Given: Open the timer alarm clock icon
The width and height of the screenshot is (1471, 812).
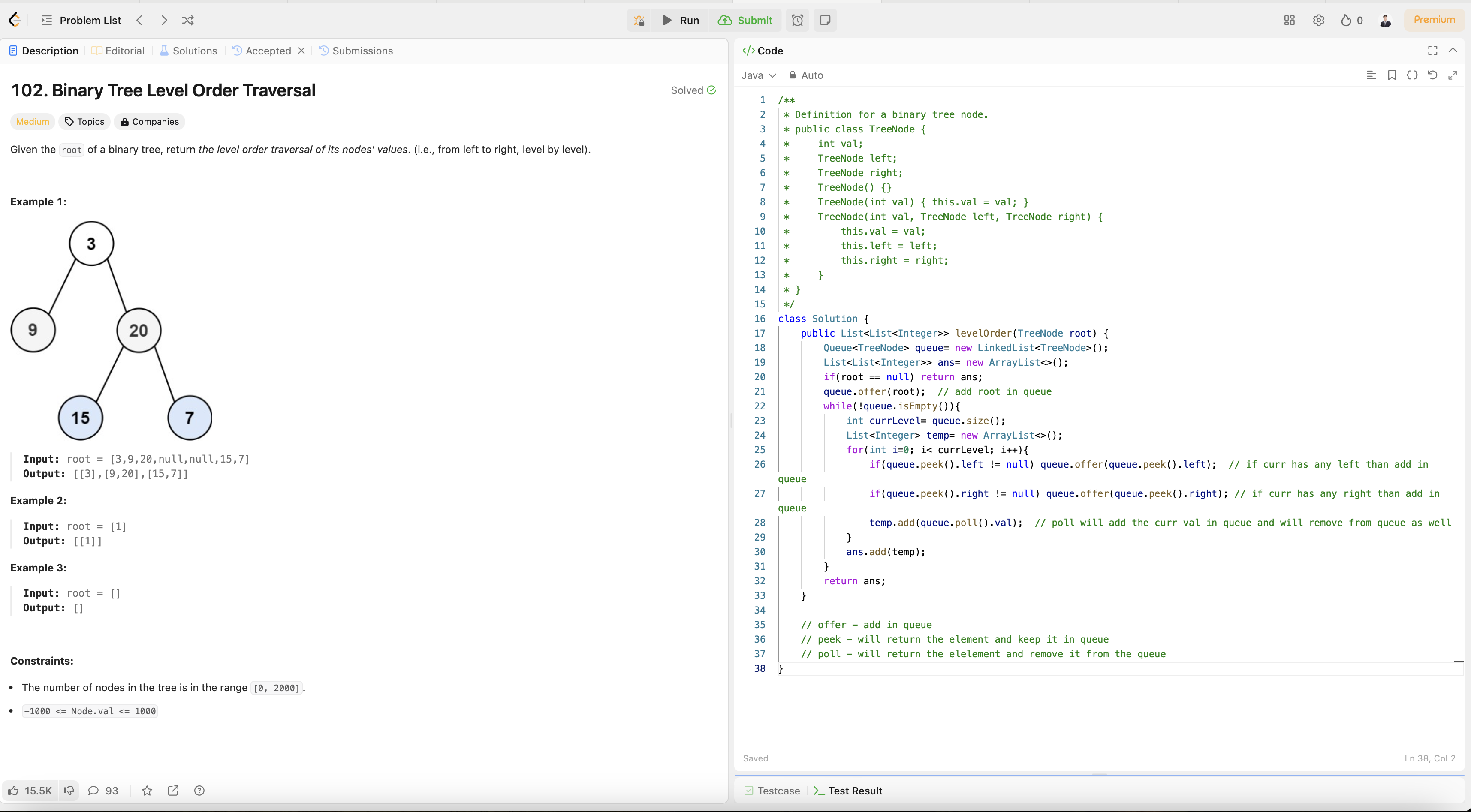Looking at the screenshot, I should coord(797,21).
